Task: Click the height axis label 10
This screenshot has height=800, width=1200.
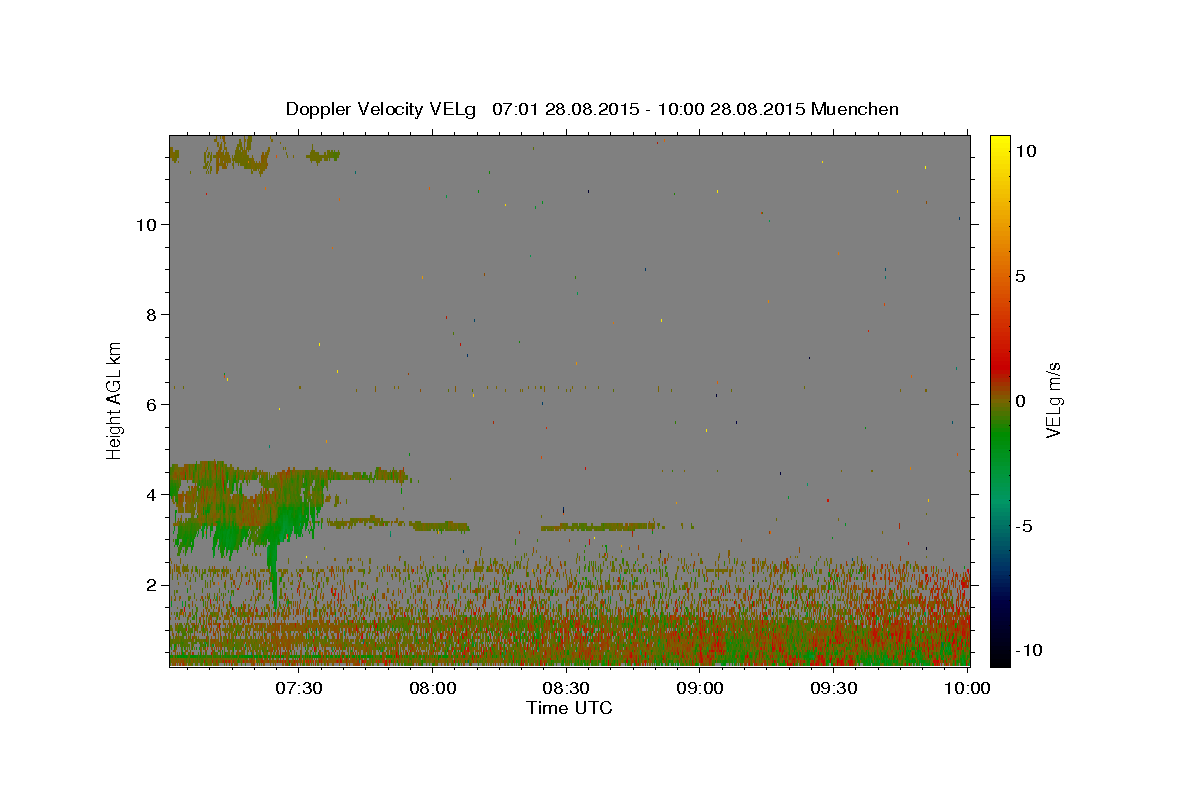Action: click(146, 225)
